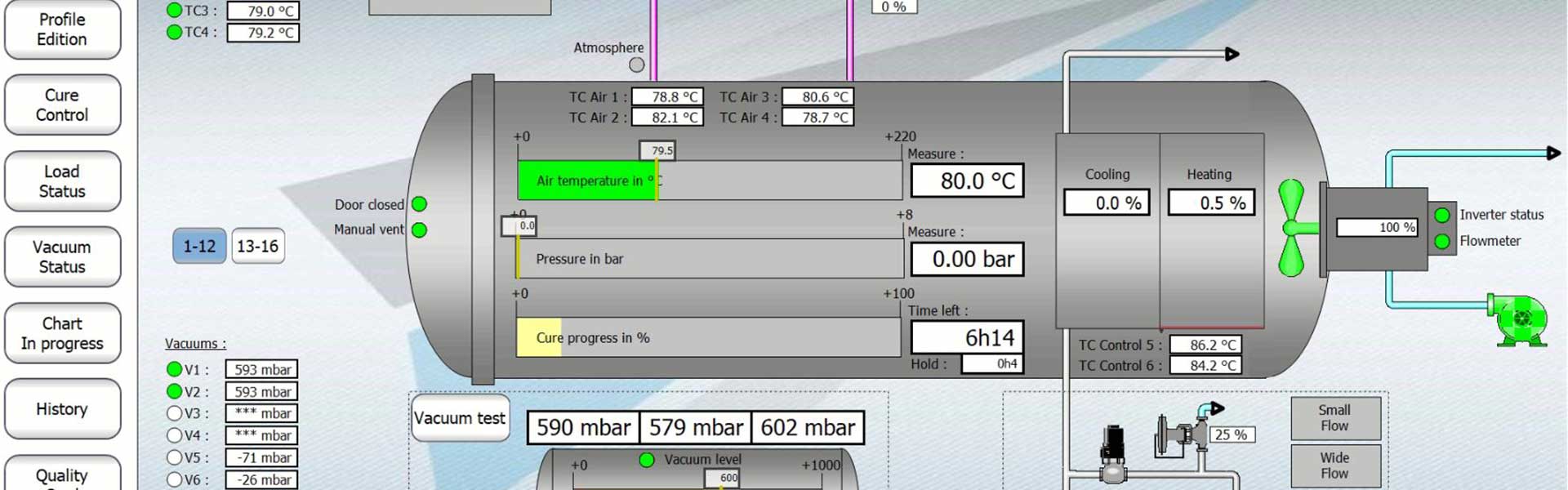Click the Manual vent green indicator
This screenshot has width=1568, height=490.
click(x=420, y=230)
